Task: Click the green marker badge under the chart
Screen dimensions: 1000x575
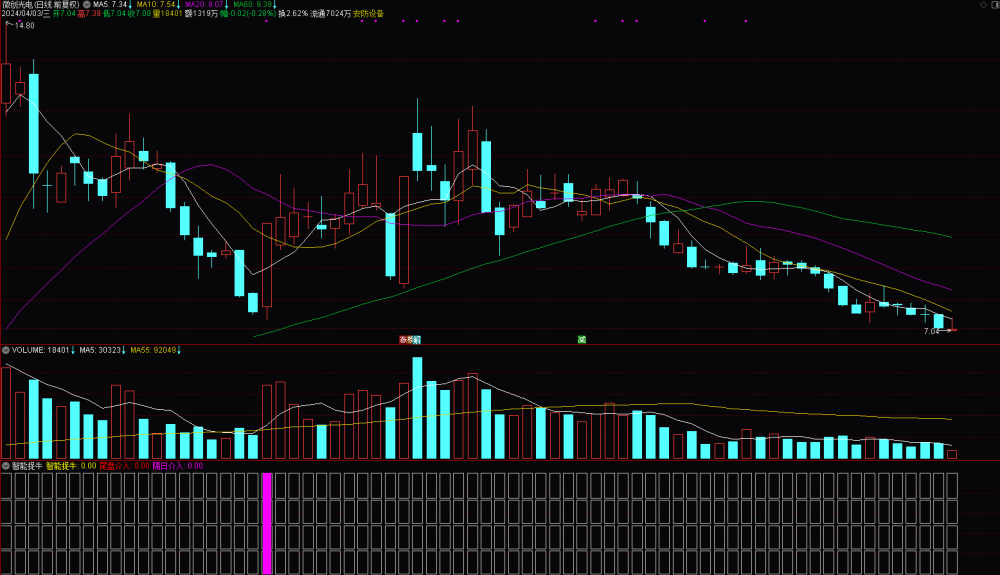Action: tap(582, 340)
